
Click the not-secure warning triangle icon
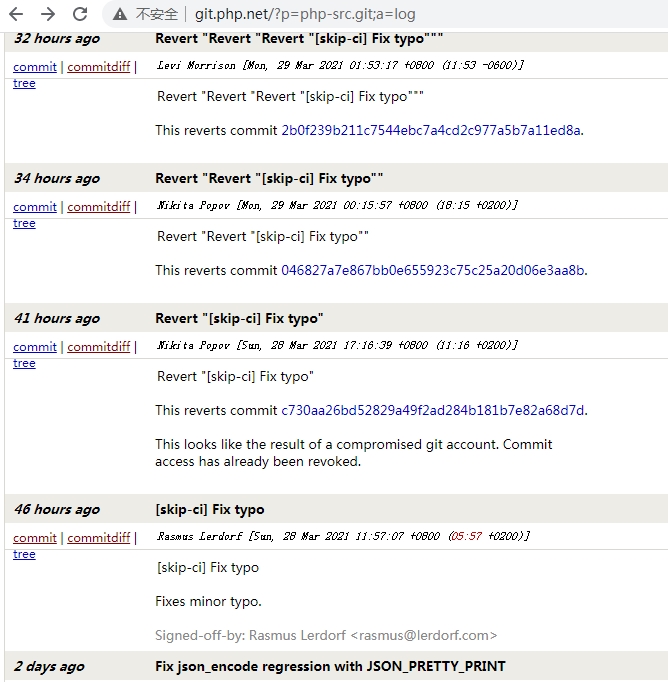click(x=120, y=14)
